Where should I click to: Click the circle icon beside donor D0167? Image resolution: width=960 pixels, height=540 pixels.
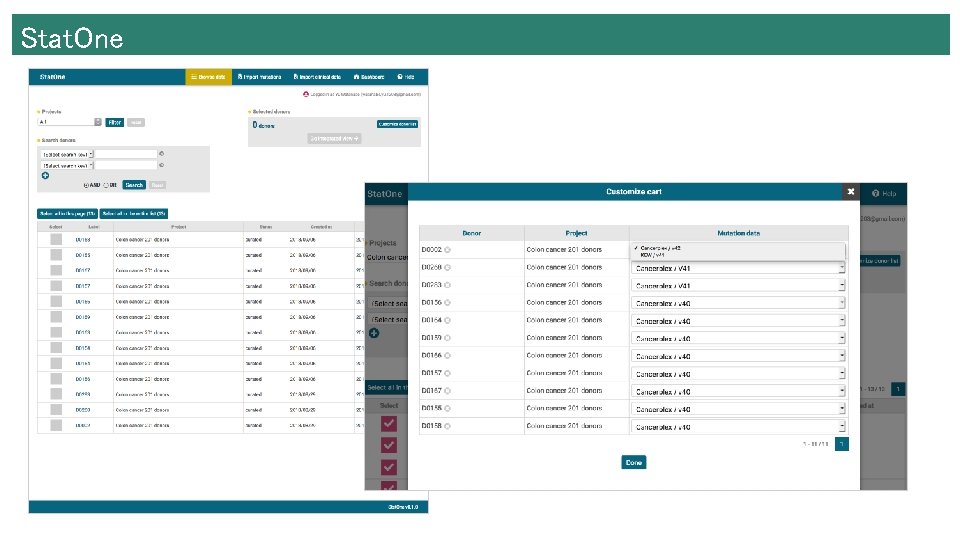point(448,391)
